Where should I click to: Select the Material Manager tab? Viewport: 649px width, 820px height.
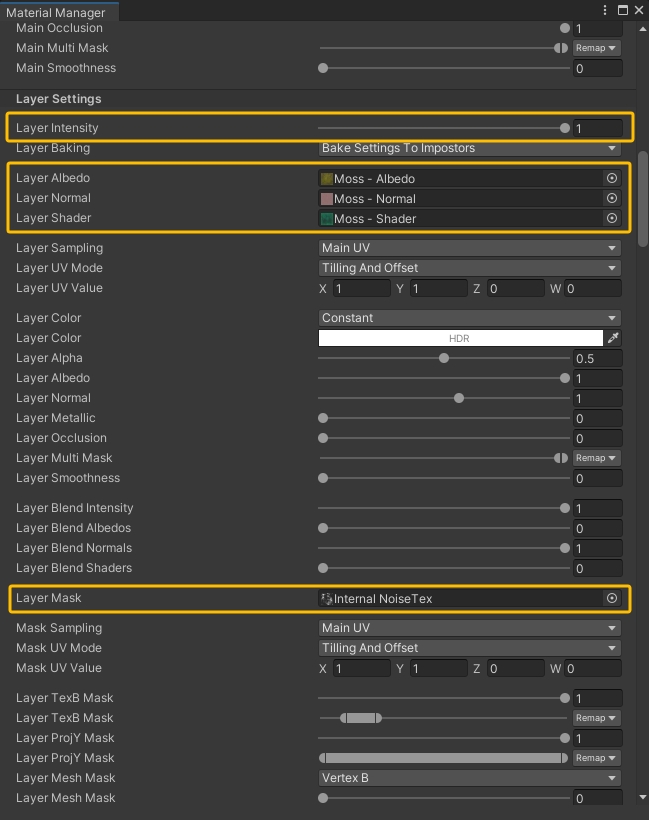(x=59, y=12)
